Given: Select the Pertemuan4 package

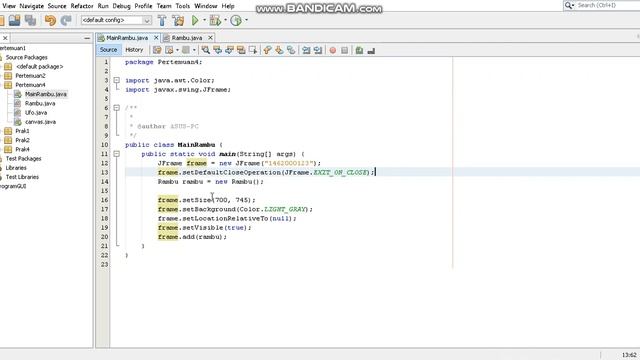Looking at the screenshot, I should tap(30, 85).
